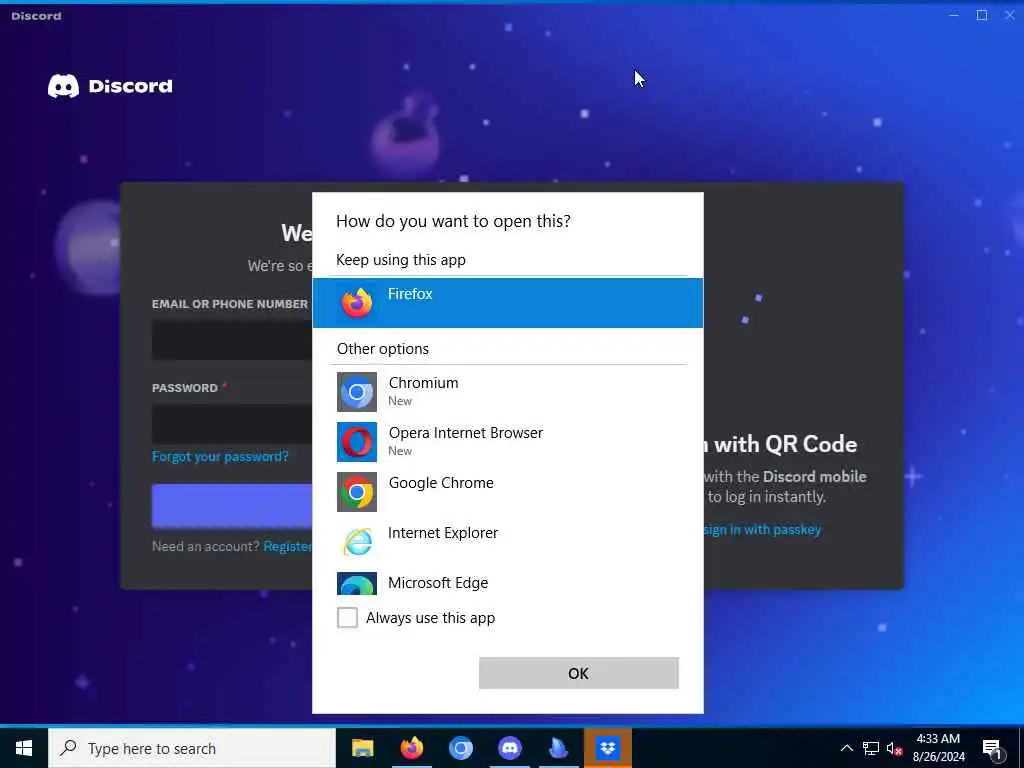
Task: Choose the Internet Explorer icon
Action: 357,541
